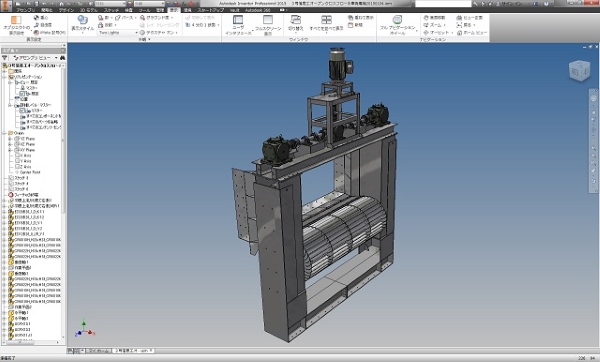The height and width of the screenshot is (362, 600).
Task: Click the Home View button in ribbon
Action: 471,33
